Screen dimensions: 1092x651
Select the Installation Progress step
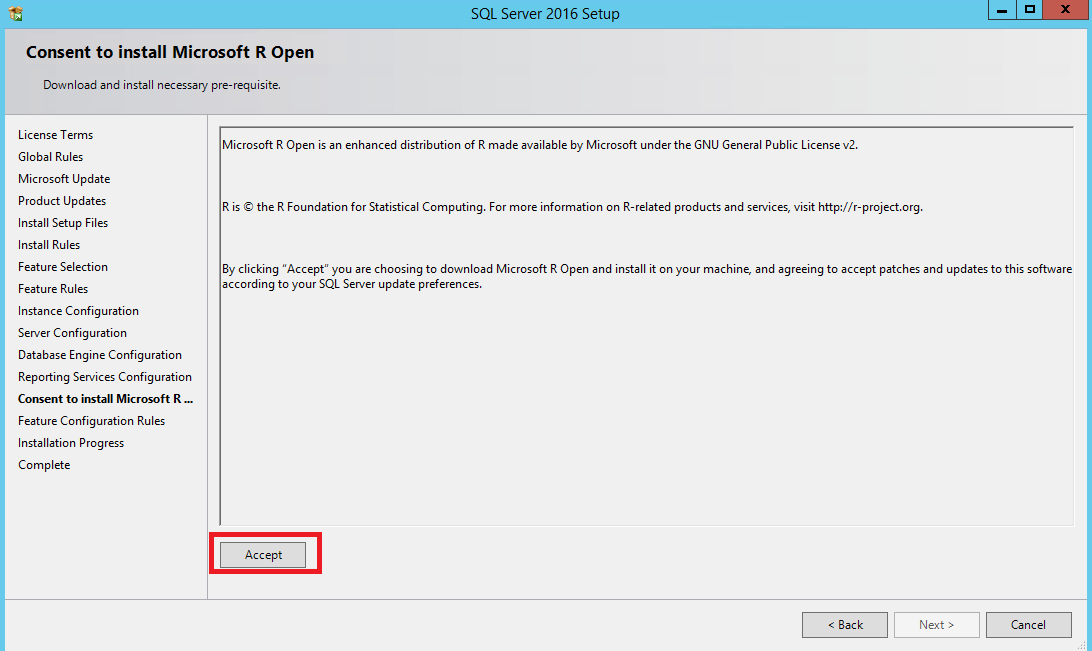tap(71, 443)
